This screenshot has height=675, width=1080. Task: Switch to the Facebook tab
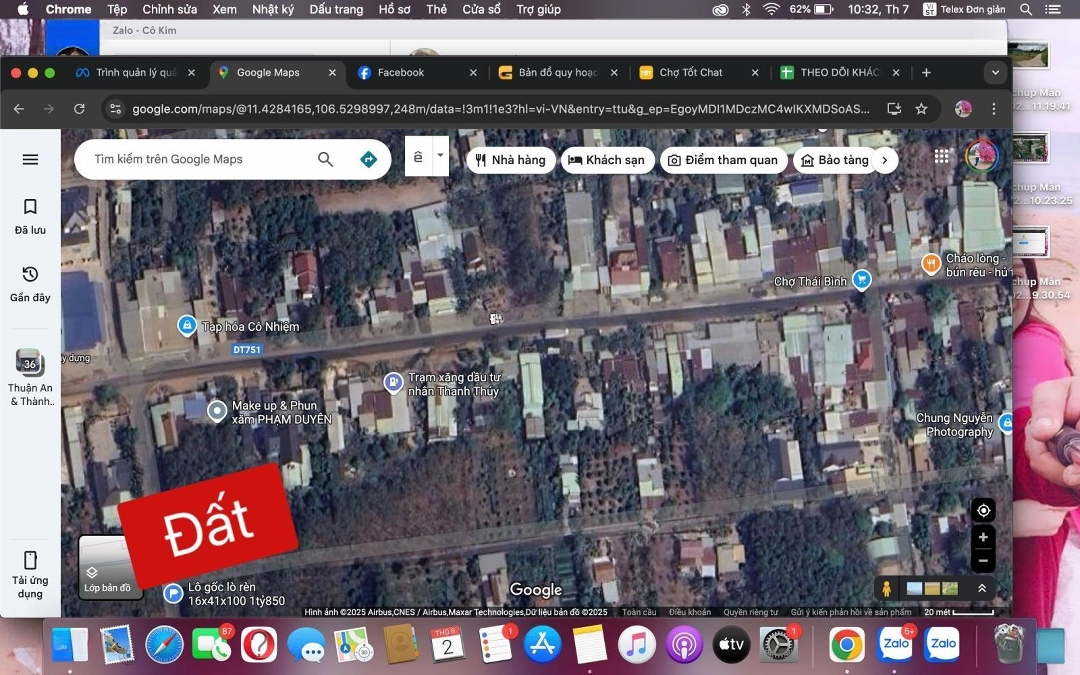(x=400, y=73)
